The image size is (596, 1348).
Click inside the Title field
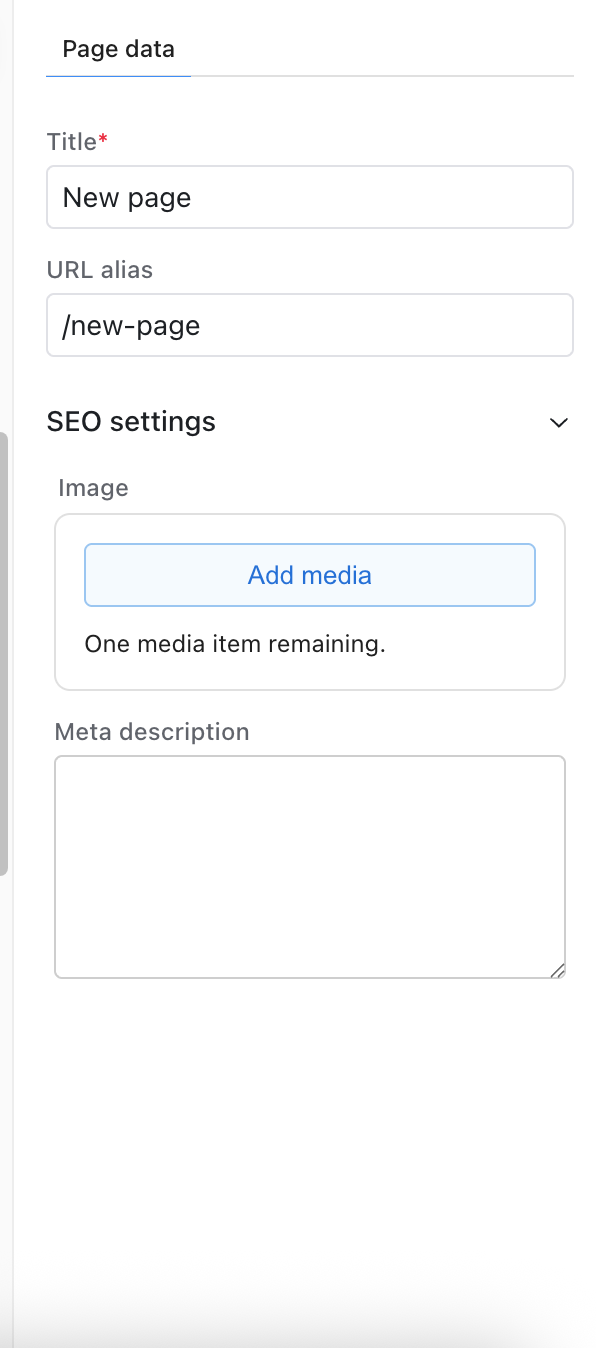[x=310, y=197]
